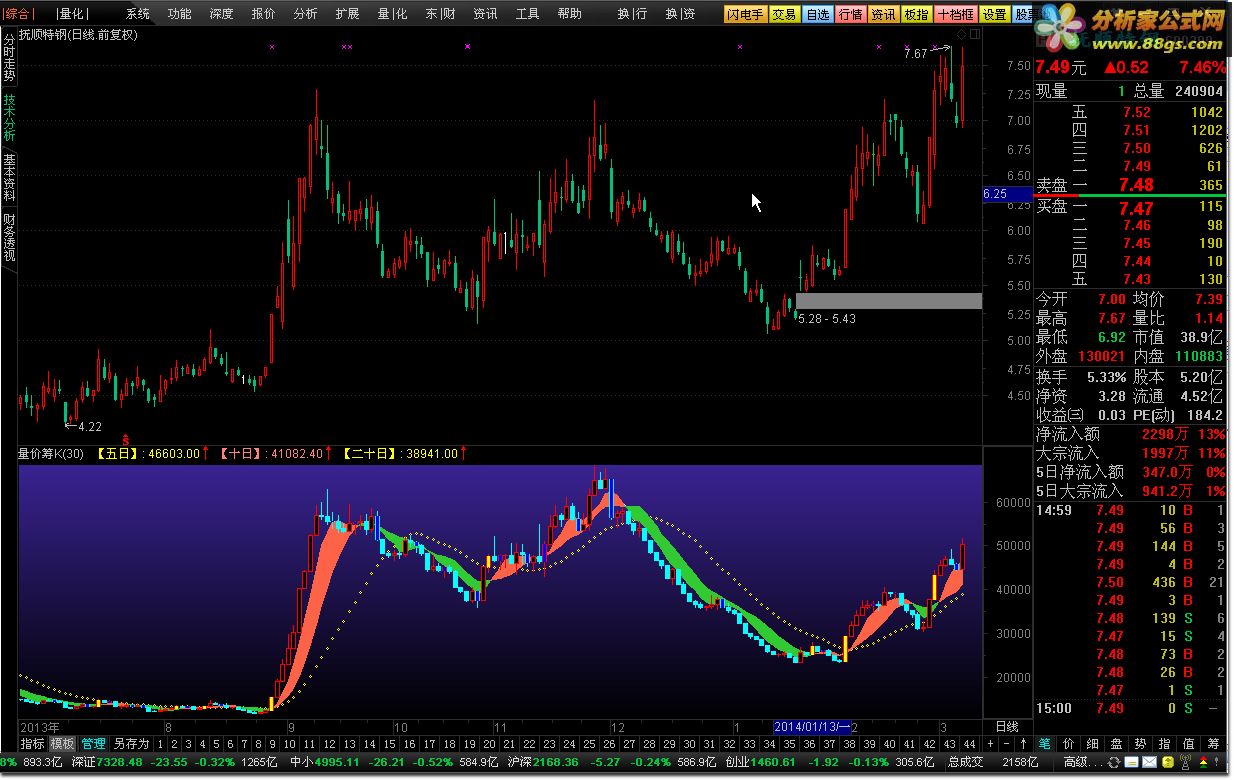Open the 扩展 menu
This screenshot has height=780, width=1234.
click(348, 14)
